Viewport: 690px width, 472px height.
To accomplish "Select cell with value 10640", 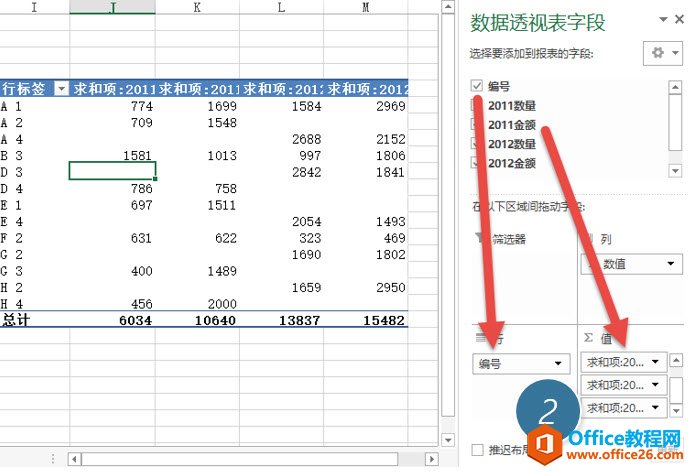I will pyautogui.click(x=197, y=320).
